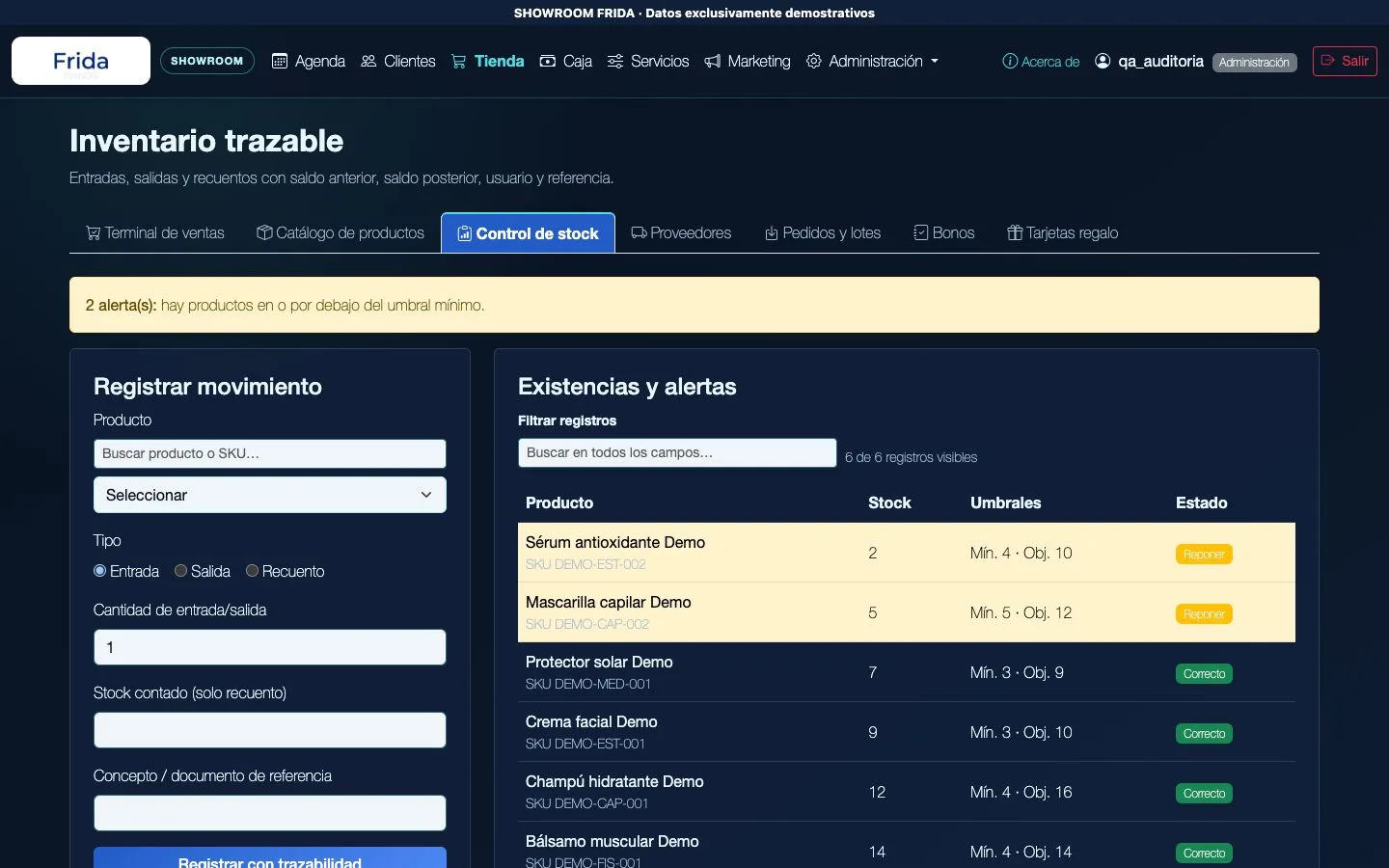Click the Proveedores truck icon
Viewport: 1389px width, 868px height.
(x=639, y=232)
